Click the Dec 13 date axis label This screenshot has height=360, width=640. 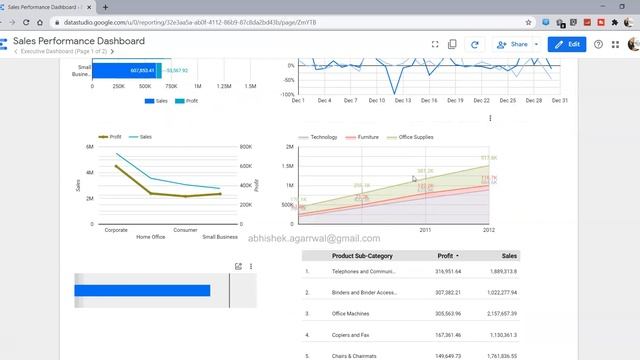403,100
